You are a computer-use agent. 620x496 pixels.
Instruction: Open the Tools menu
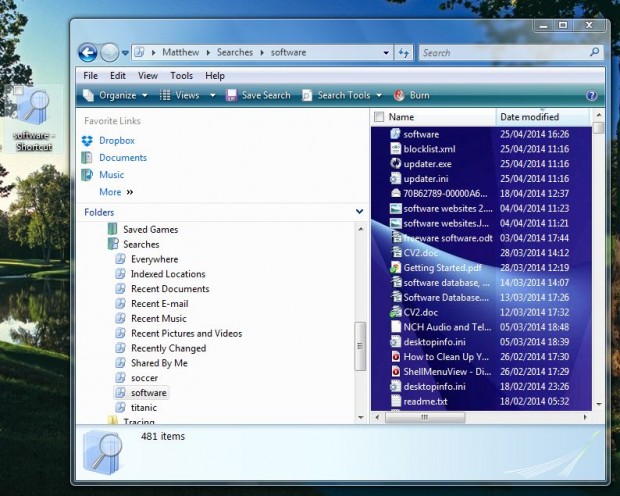[181, 76]
